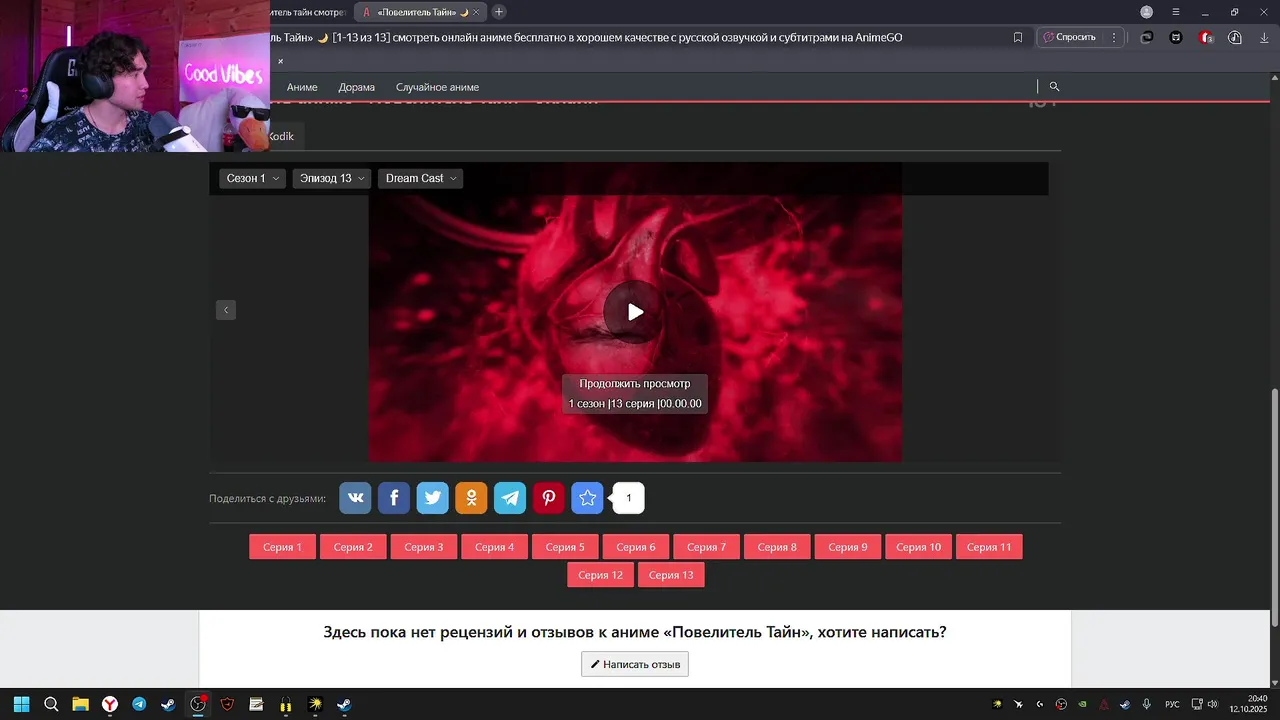Select Серия 12 episode button
Viewport: 1280px width, 720px height.
[601, 575]
